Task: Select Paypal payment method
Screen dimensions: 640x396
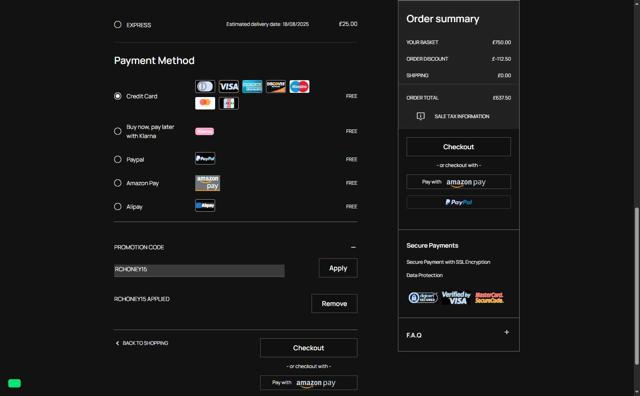Action: (118, 159)
